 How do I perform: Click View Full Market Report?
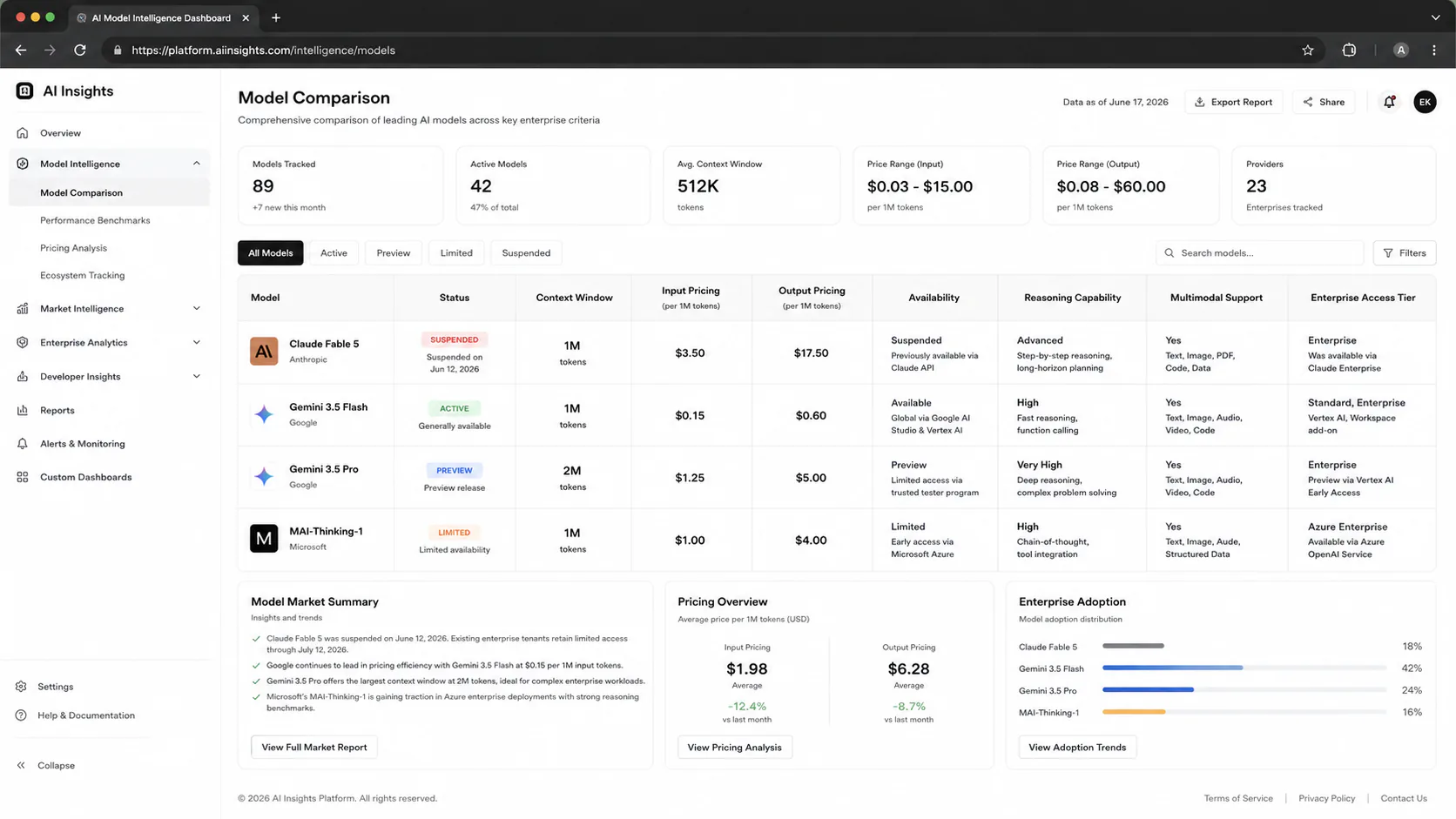coord(314,748)
